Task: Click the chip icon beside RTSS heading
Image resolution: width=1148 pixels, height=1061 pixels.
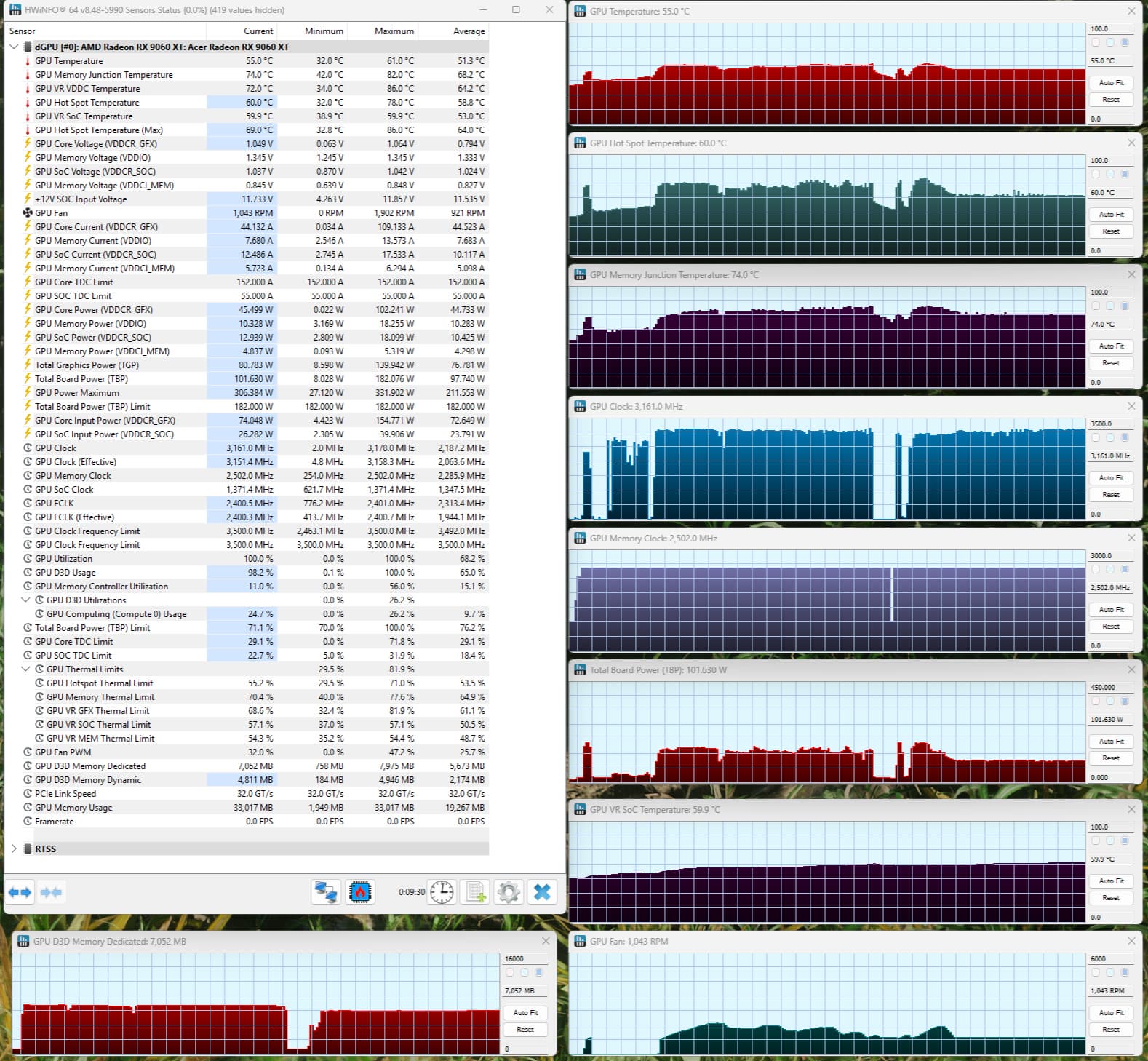Action: coord(28,849)
